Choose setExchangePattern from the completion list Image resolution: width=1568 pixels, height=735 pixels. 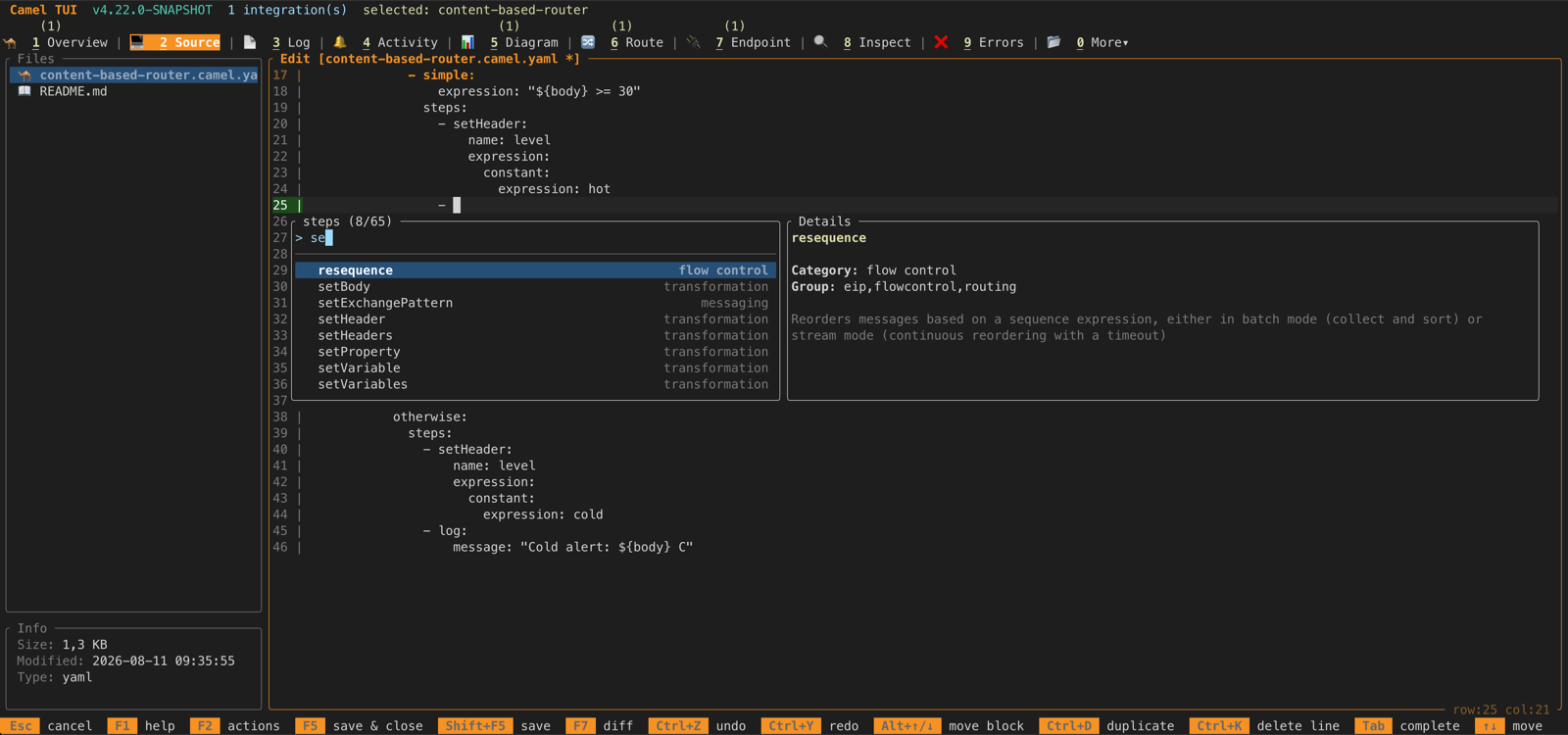coord(536,303)
